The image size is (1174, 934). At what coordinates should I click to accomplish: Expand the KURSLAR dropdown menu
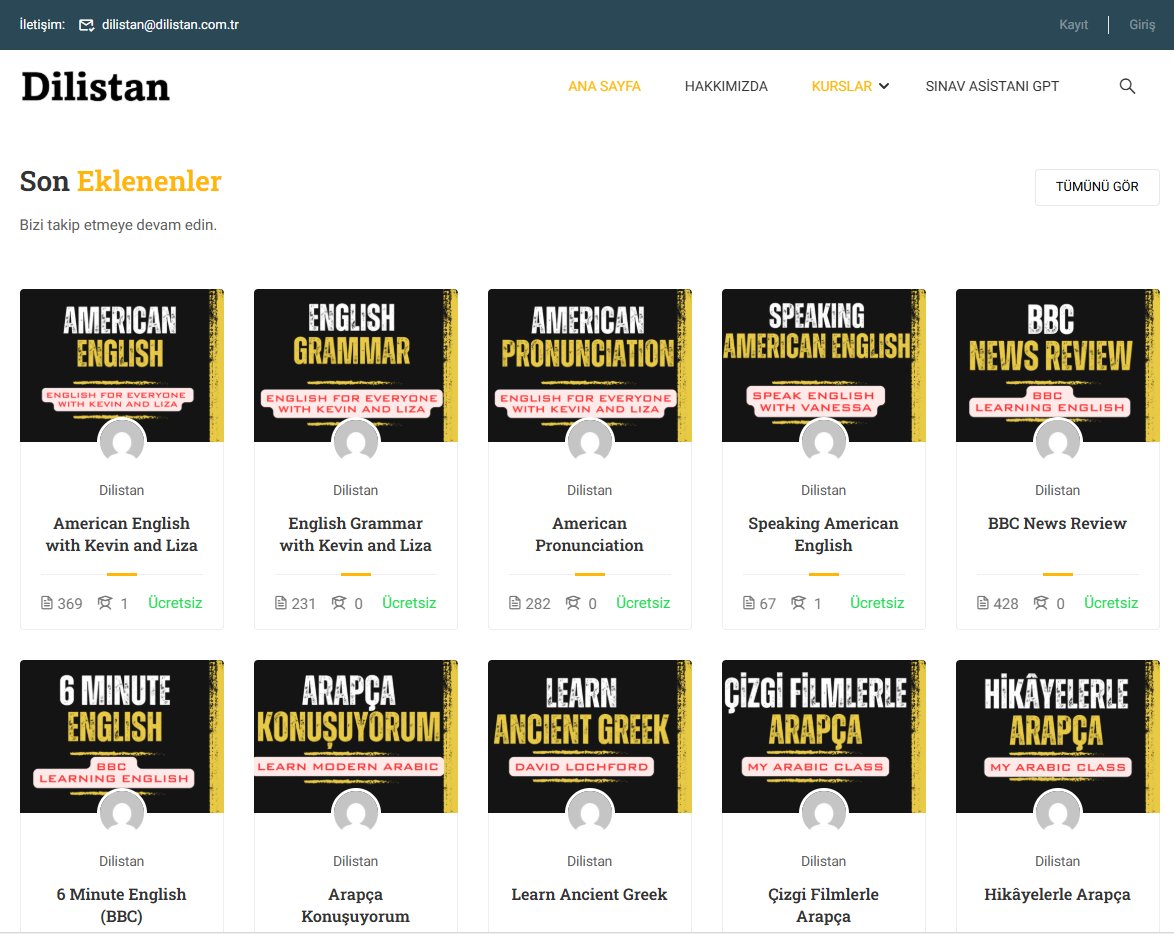coord(841,86)
